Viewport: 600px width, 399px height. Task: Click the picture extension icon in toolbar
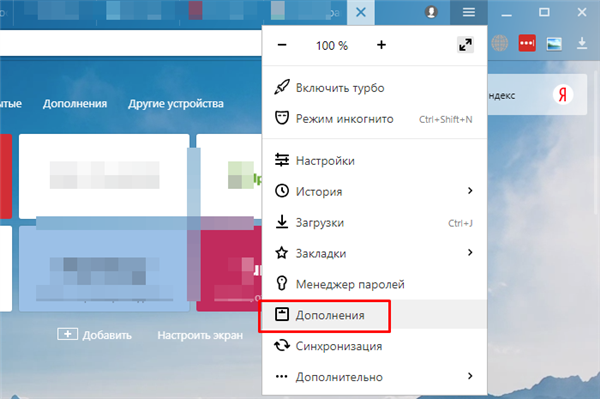(554, 44)
